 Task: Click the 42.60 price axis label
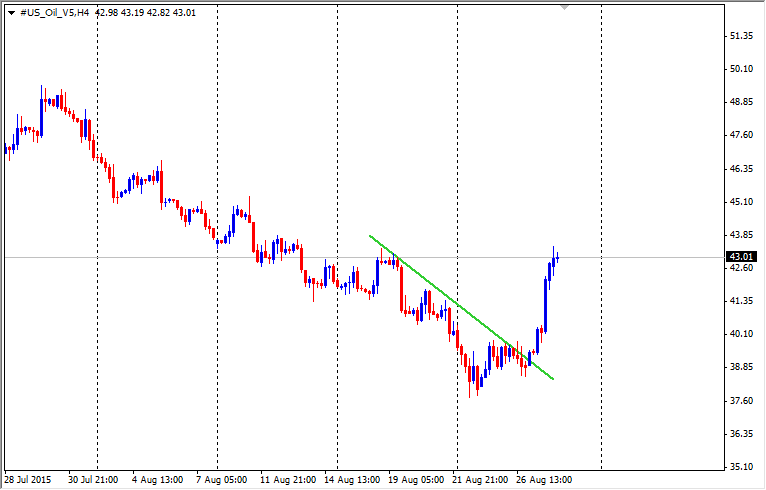tap(741, 268)
